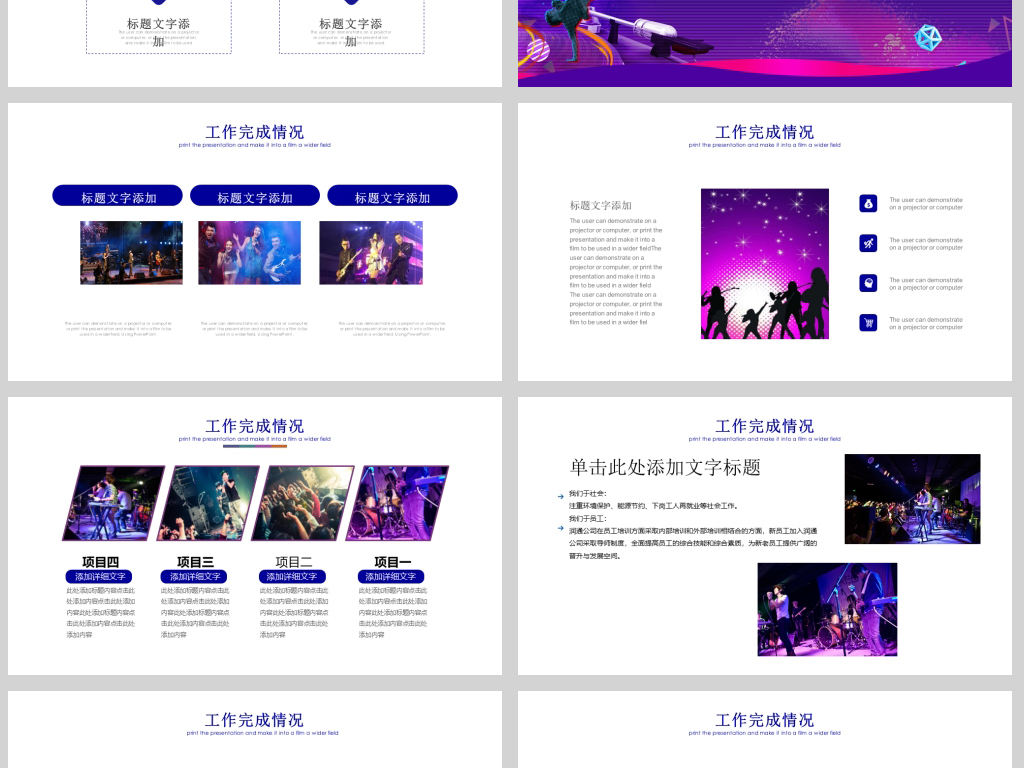Select the leftmost concert photo on 工作完成情况 slide

(x=131, y=252)
